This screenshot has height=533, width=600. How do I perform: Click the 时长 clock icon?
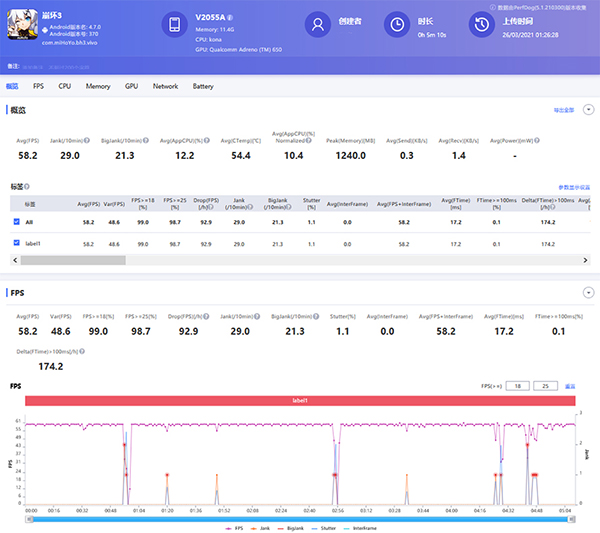click(x=397, y=26)
